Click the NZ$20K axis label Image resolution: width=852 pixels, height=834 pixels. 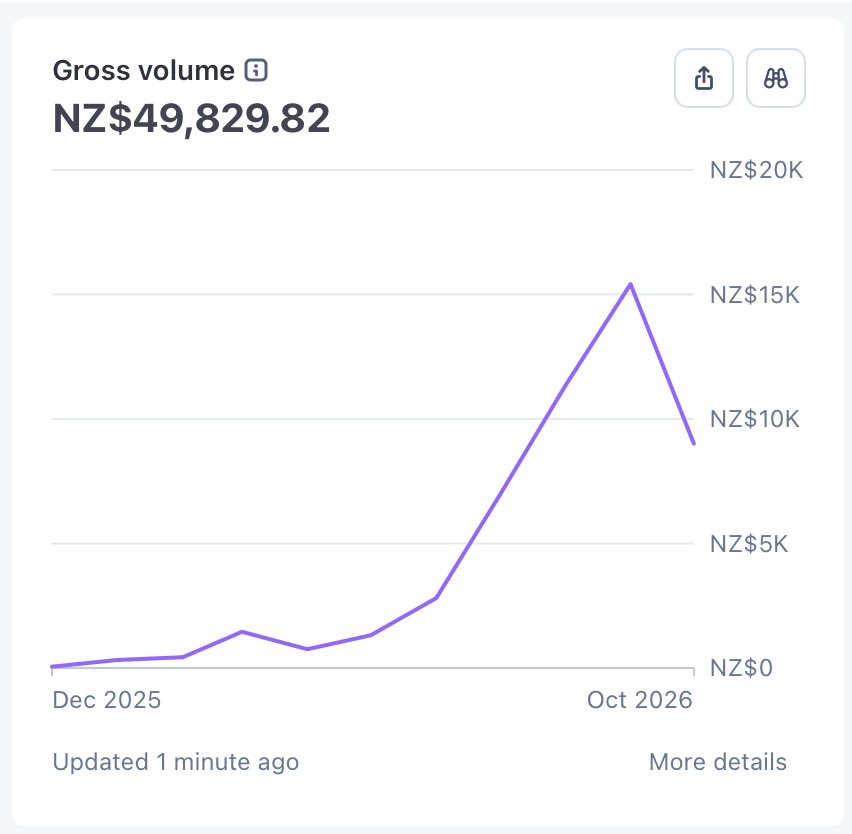(x=756, y=170)
